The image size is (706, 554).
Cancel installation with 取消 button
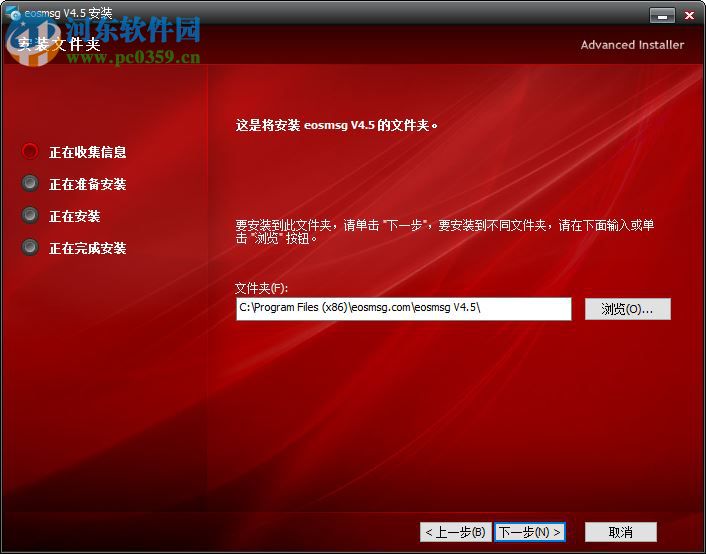click(620, 532)
